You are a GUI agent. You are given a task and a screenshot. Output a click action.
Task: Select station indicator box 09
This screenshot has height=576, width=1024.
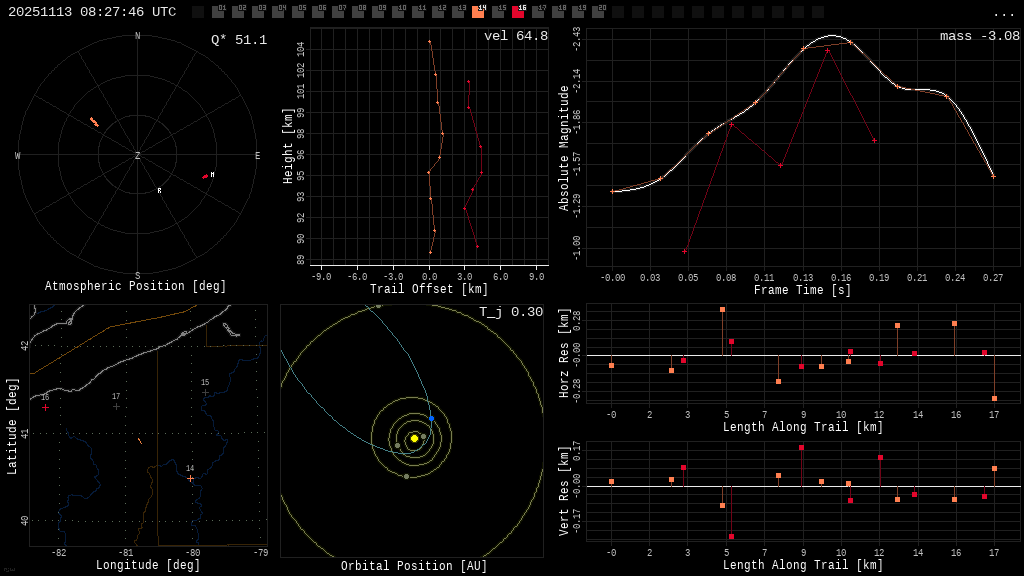pos(378,12)
